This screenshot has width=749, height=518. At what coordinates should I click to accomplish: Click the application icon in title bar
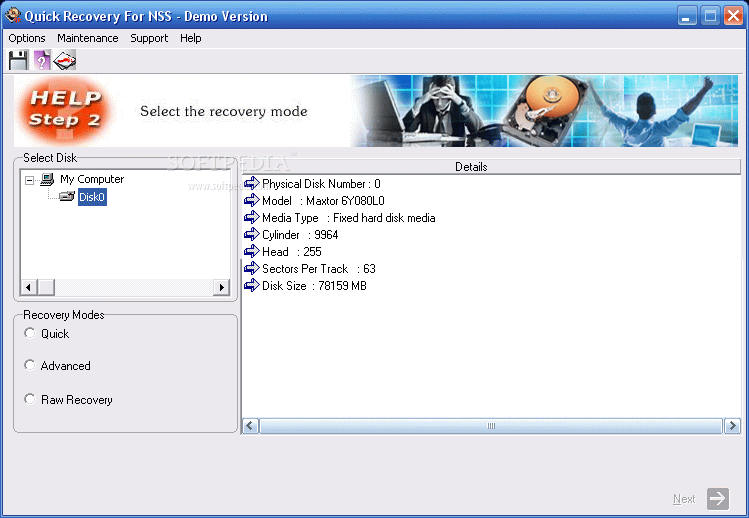point(13,15)
